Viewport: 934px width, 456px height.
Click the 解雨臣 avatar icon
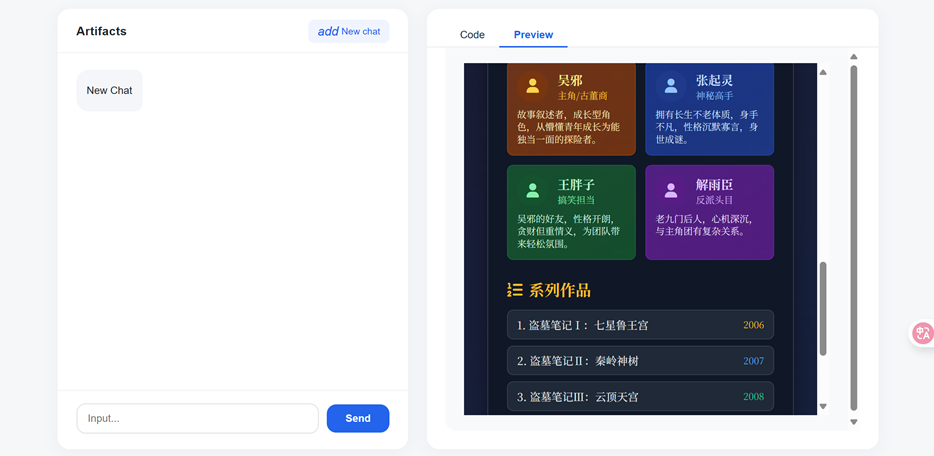671,190
